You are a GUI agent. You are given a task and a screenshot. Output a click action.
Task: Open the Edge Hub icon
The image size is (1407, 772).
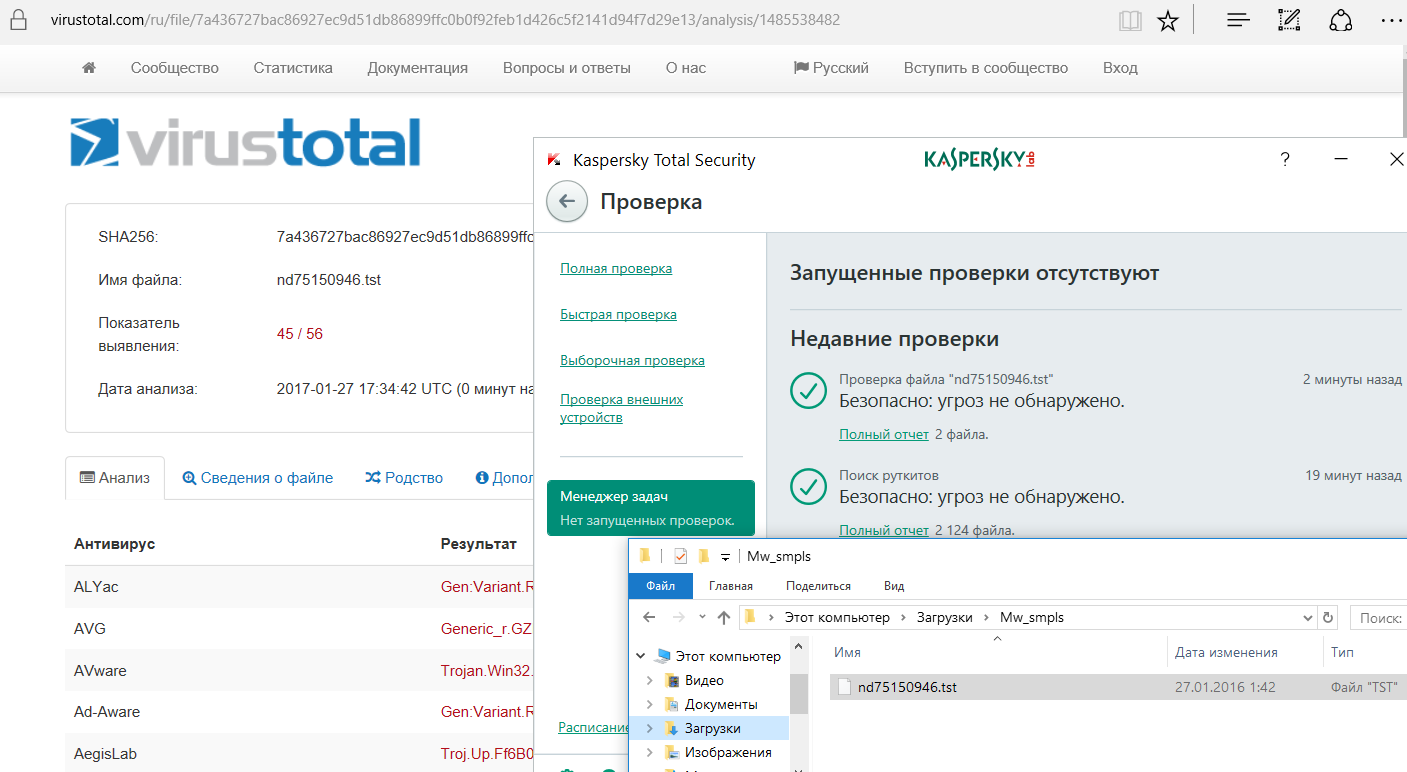(1238, 21)
